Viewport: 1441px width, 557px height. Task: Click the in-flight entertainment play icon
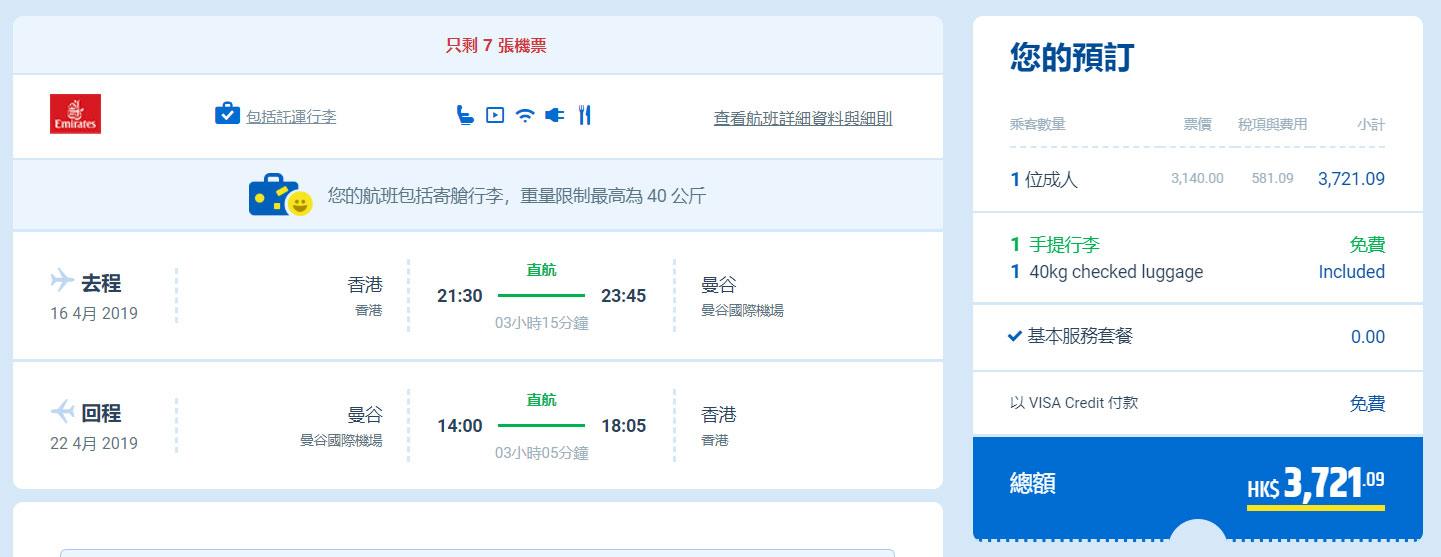[494, 115]
